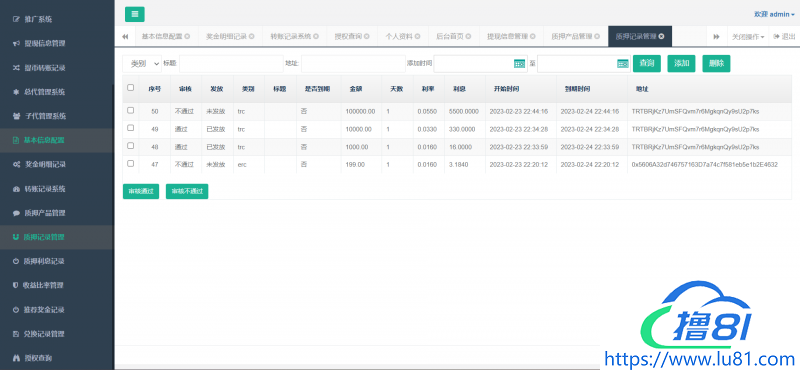Click the 100000.00 amount cell
This screenshot has width=800, height=370.
tap(360, 111)
